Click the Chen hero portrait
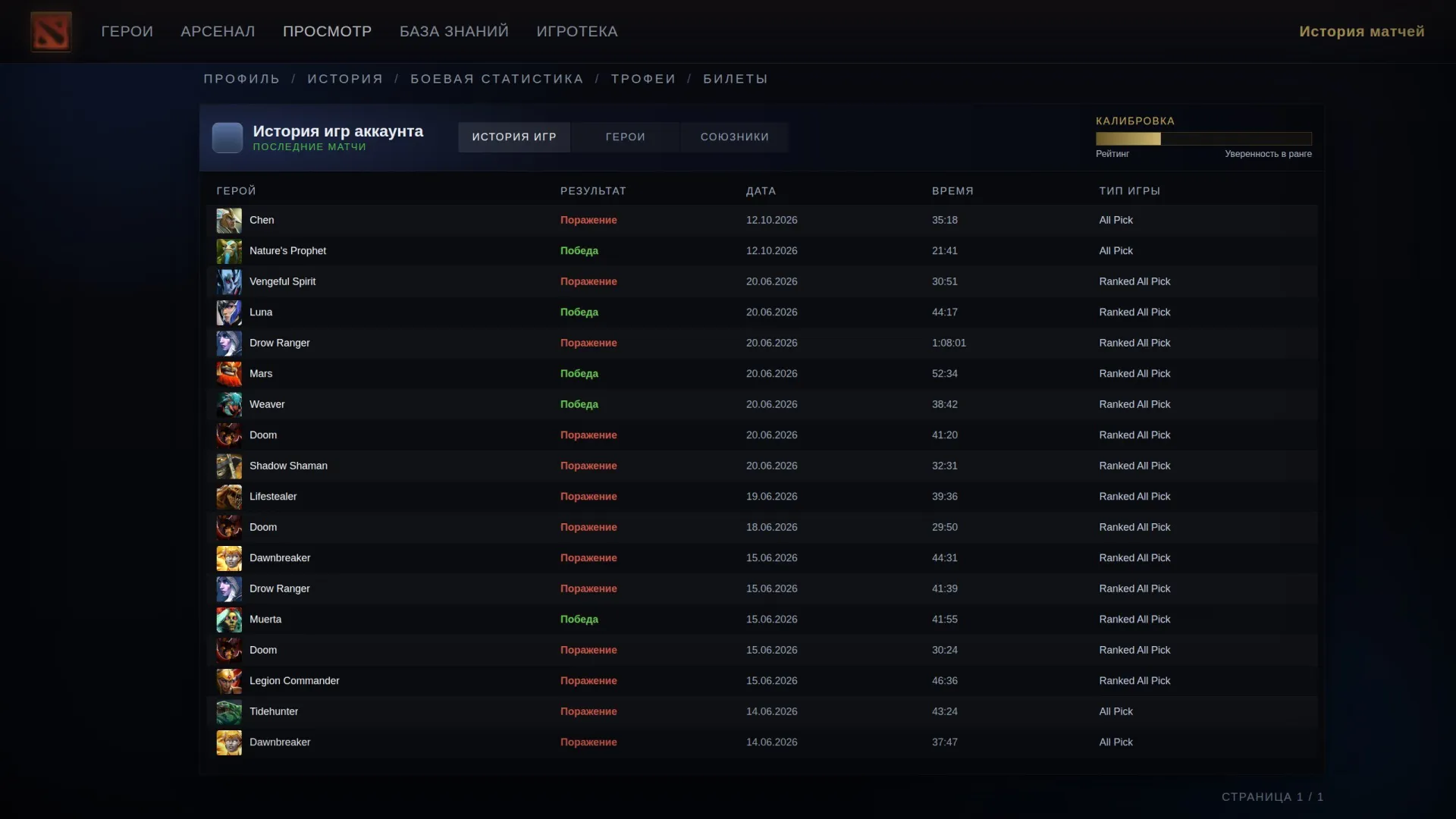The width and height of the screenshot is (1456, 819). [x=229, y=221]
